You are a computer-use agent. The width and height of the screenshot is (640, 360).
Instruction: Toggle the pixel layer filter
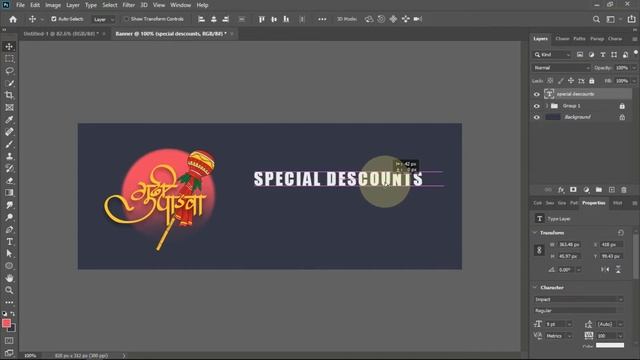coord(580,55)
